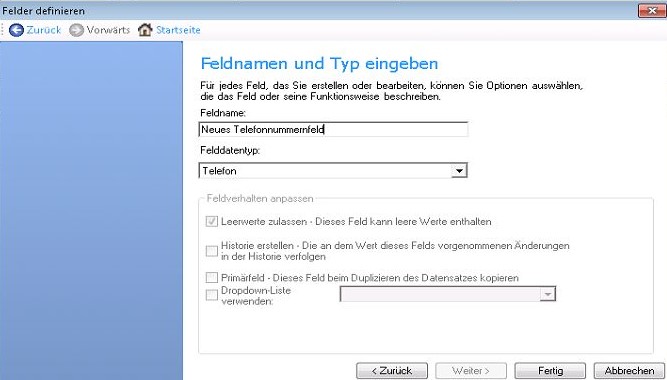This screenshot has height=380, width=667.
Task: Open the disabled Dropdown-Liste combo box
Action: pyautogui.click(x=448, y=294)
